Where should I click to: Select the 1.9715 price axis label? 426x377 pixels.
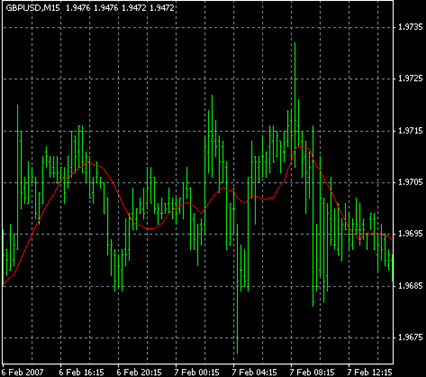(411, 131)
